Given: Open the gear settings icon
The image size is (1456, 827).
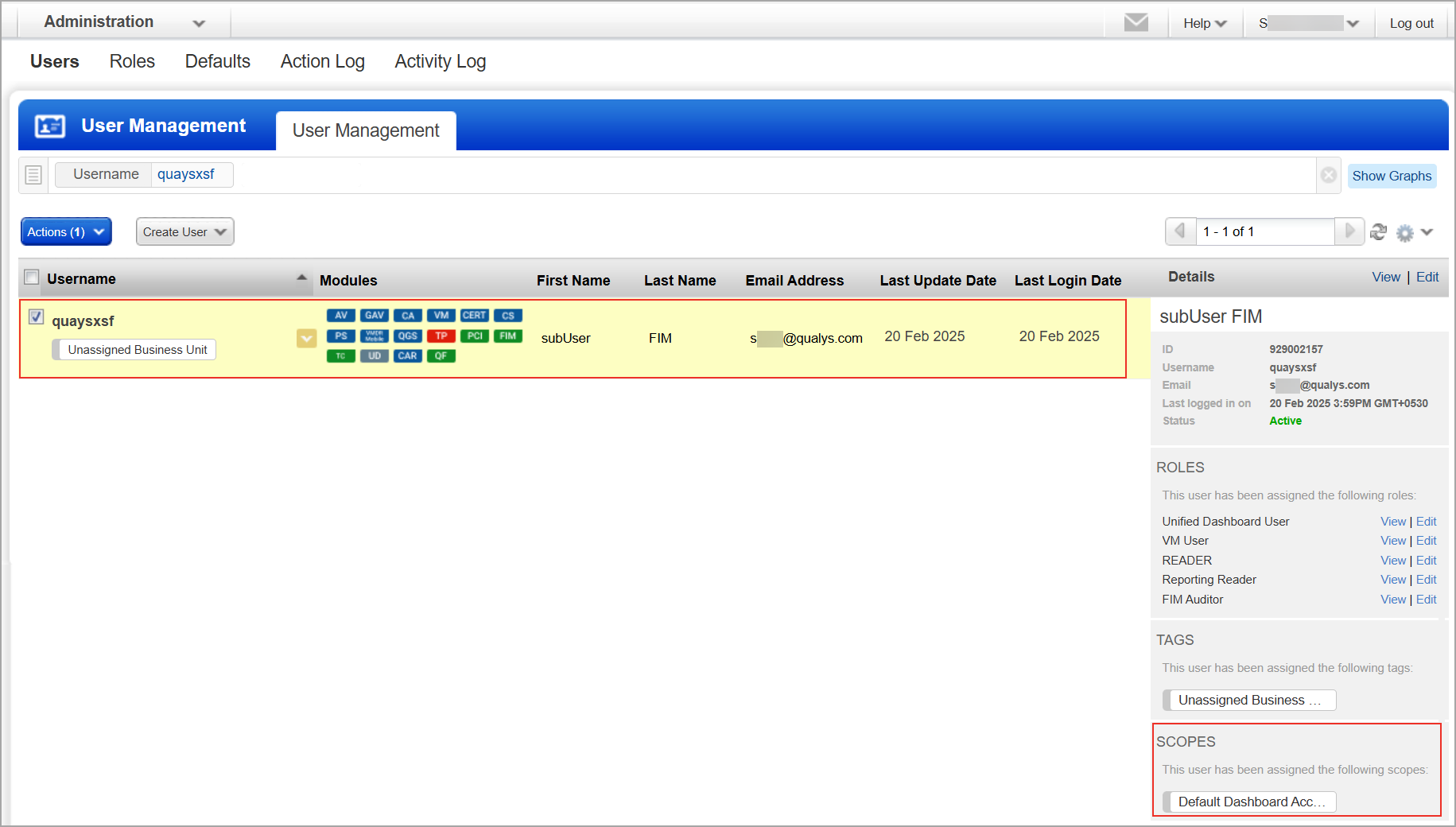Looking at the screenshot, I should click(x=1405, y=232).
